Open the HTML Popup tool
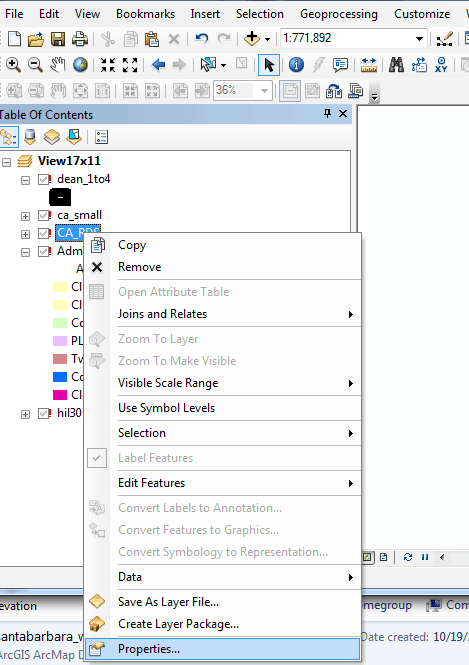The width and height of the screenshot is (469, 665). (341, 65)
